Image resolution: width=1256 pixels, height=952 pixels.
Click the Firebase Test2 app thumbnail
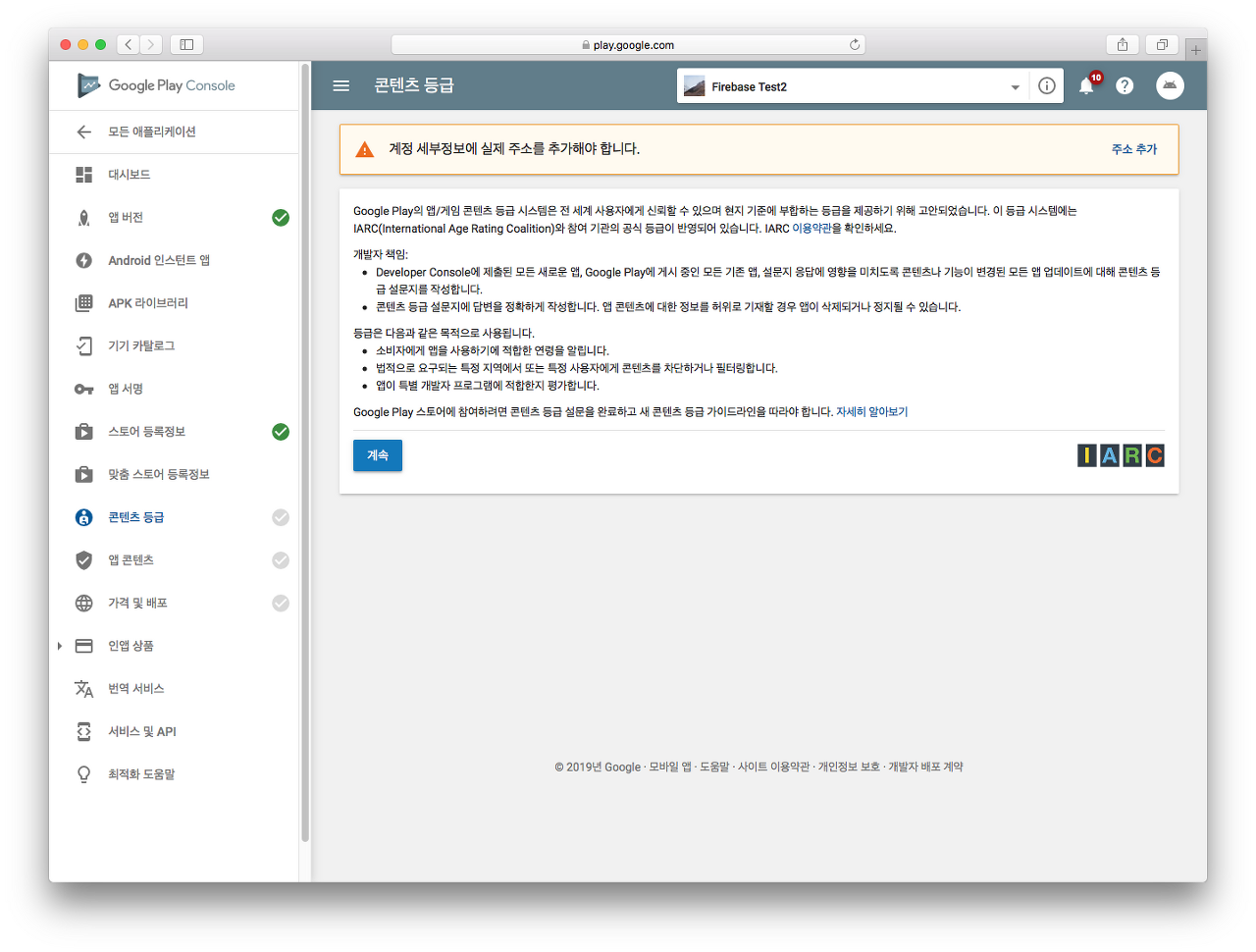coord(695,86)
